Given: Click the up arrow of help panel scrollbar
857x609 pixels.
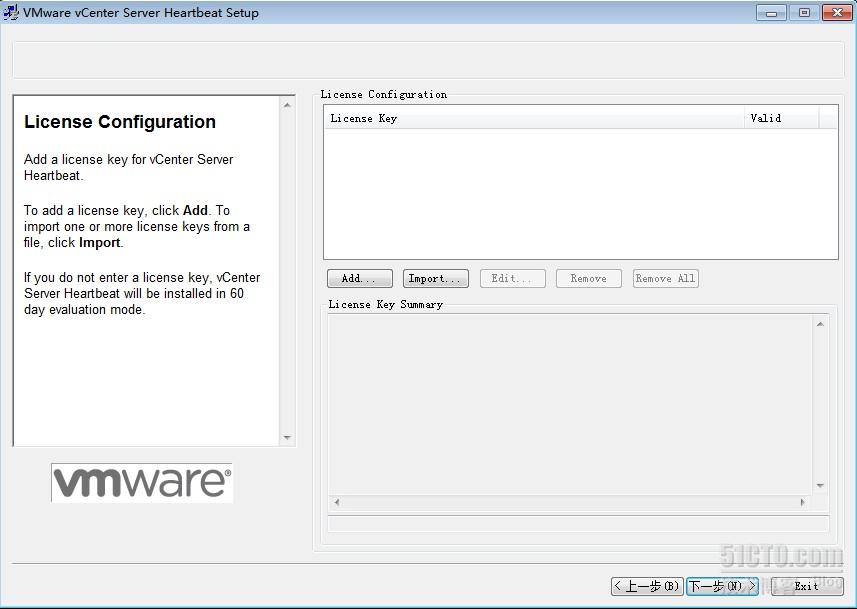Looking at the screenshot, I should [x=287, y=105].
